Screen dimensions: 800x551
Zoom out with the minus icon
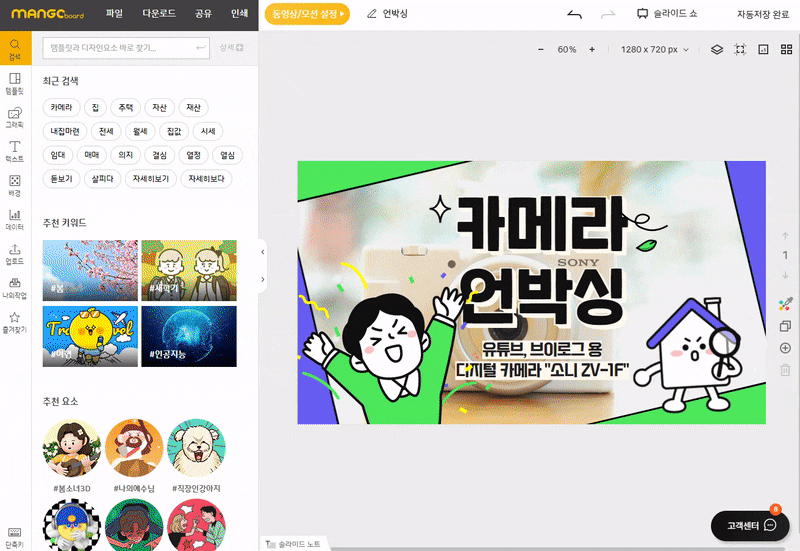click(x=541, y=49)
